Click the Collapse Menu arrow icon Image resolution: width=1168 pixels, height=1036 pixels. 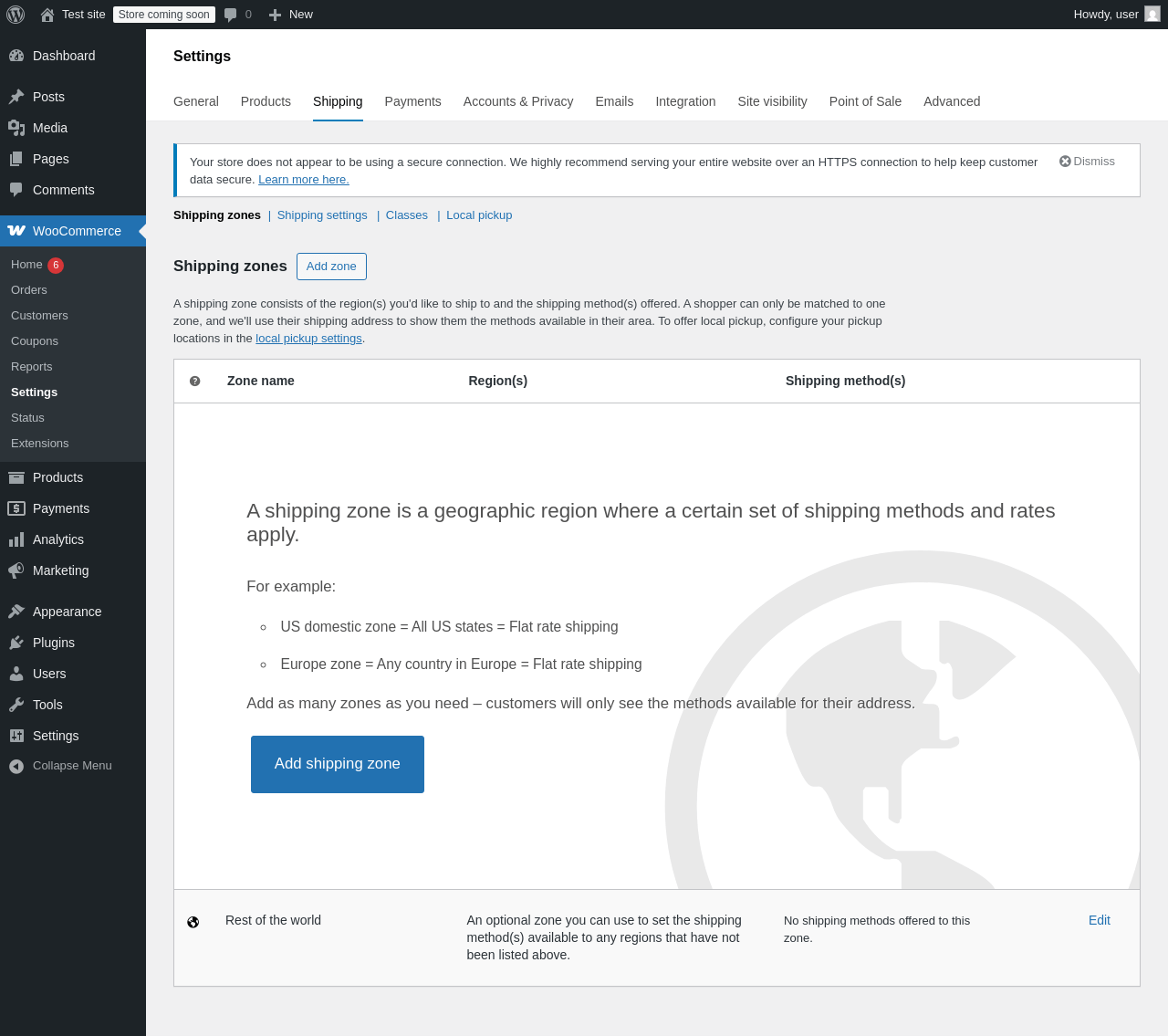click(16, 766)
